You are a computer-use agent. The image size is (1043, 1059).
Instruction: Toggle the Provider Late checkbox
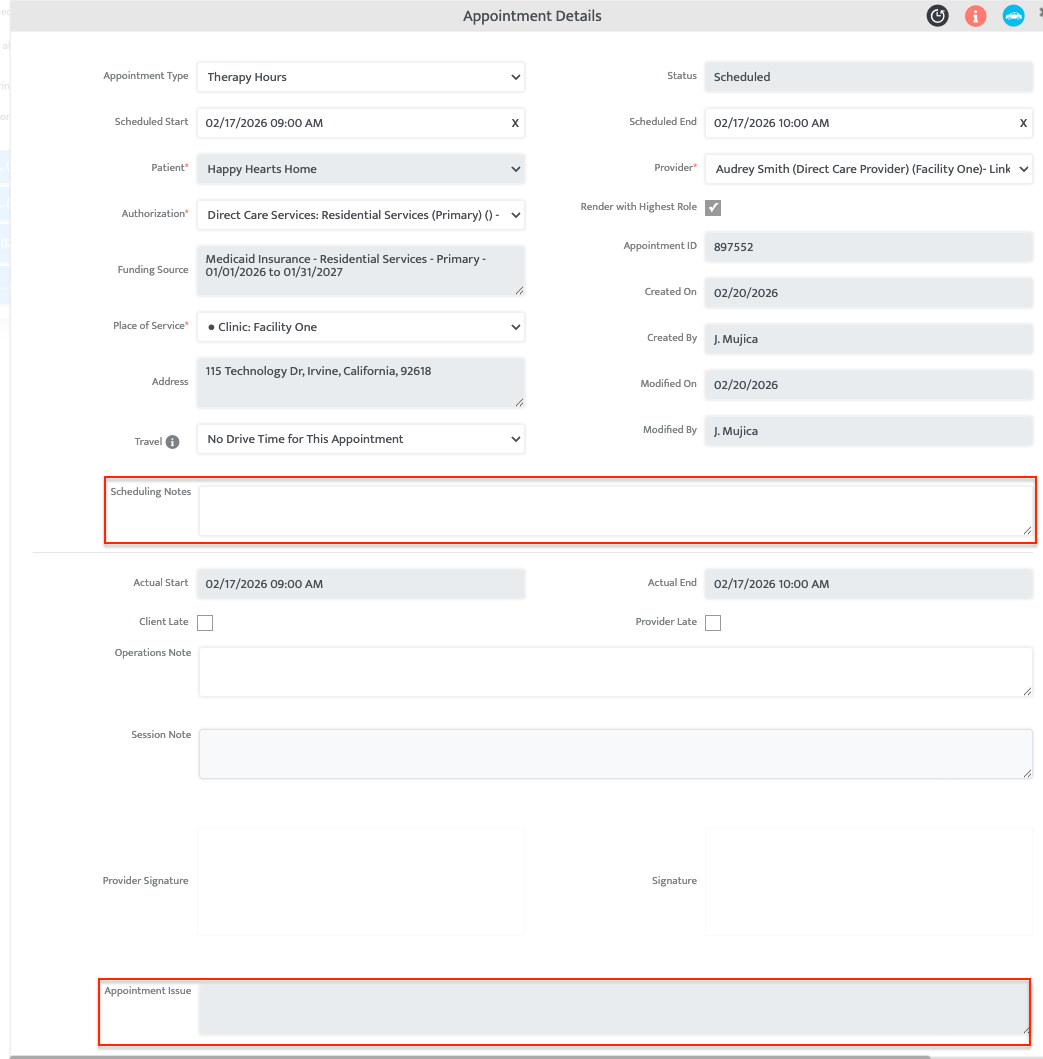(713, 623)
